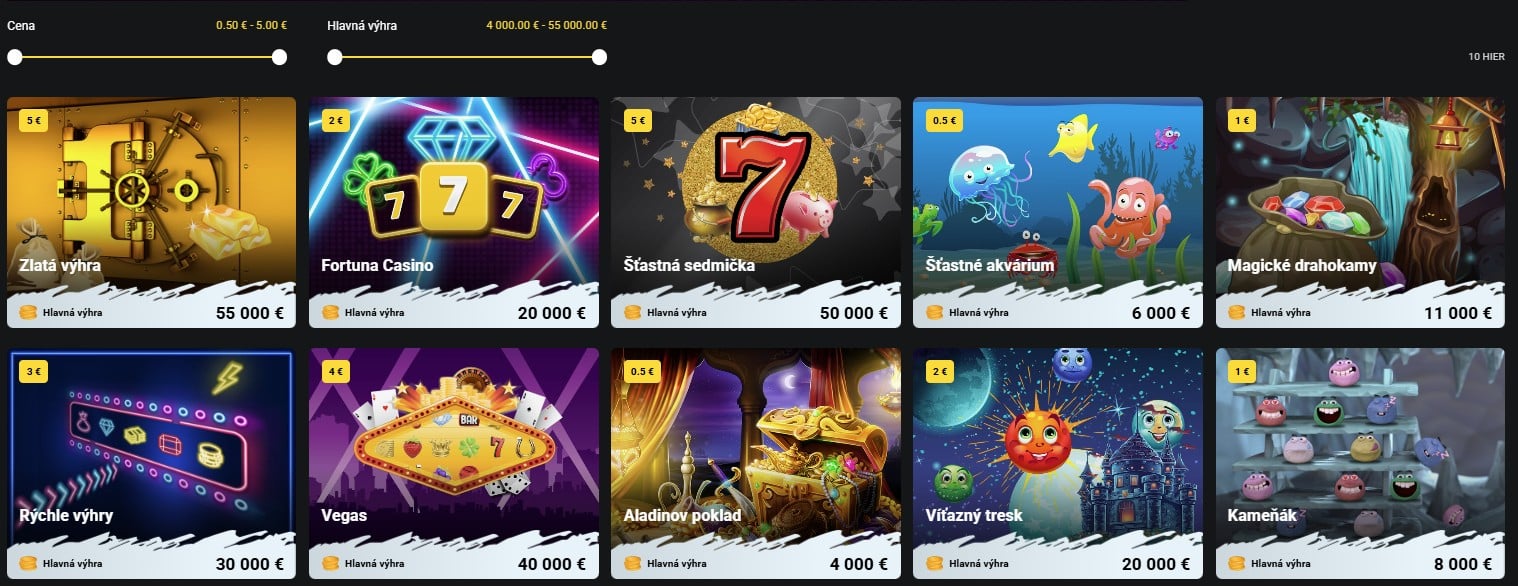Select the Vegas game thumbnail

click(x=454, y=463)
